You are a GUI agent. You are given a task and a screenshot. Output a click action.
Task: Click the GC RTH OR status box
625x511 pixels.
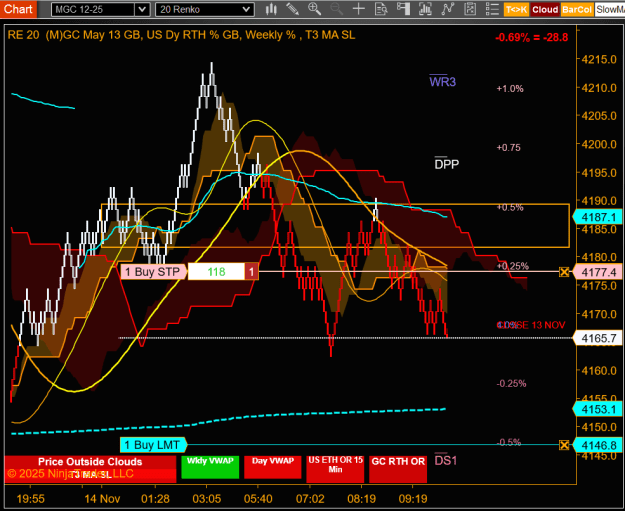[398, 469]
